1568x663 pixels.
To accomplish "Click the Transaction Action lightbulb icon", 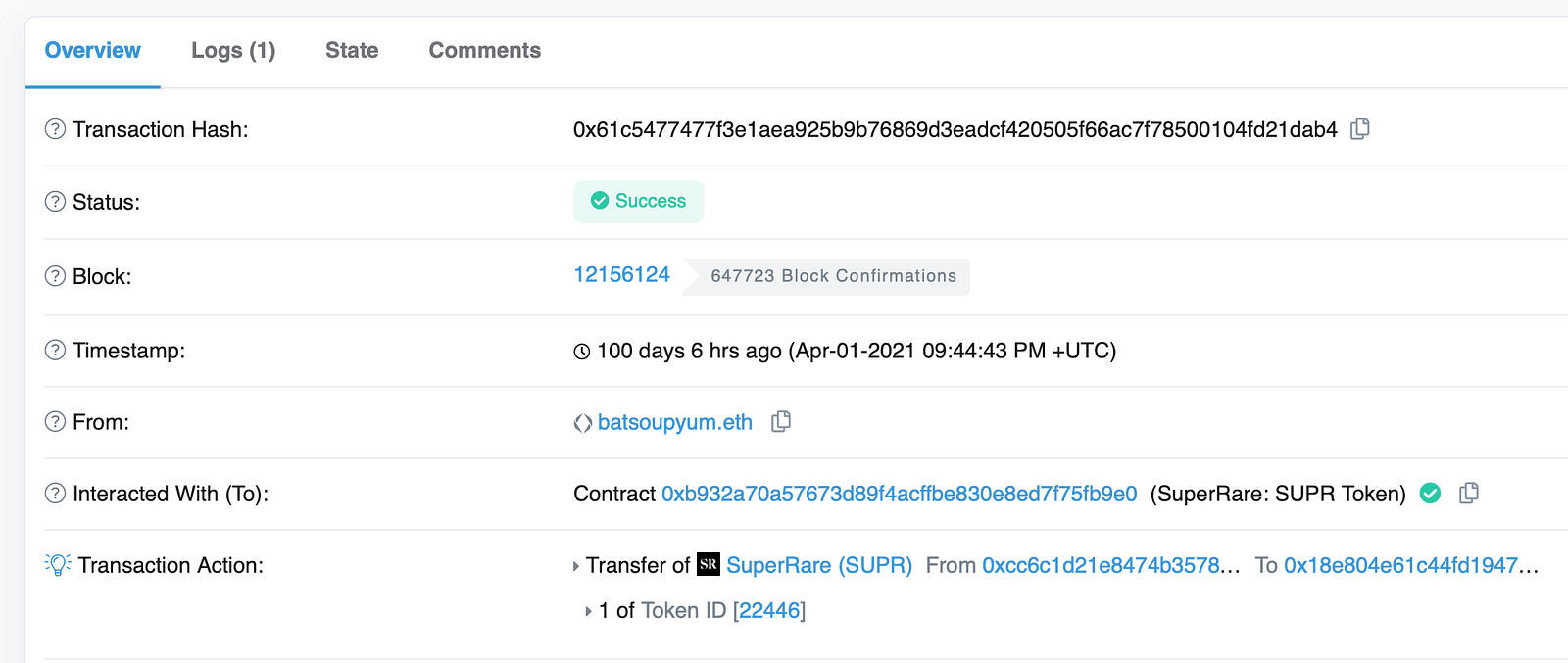I will point(58,565).
